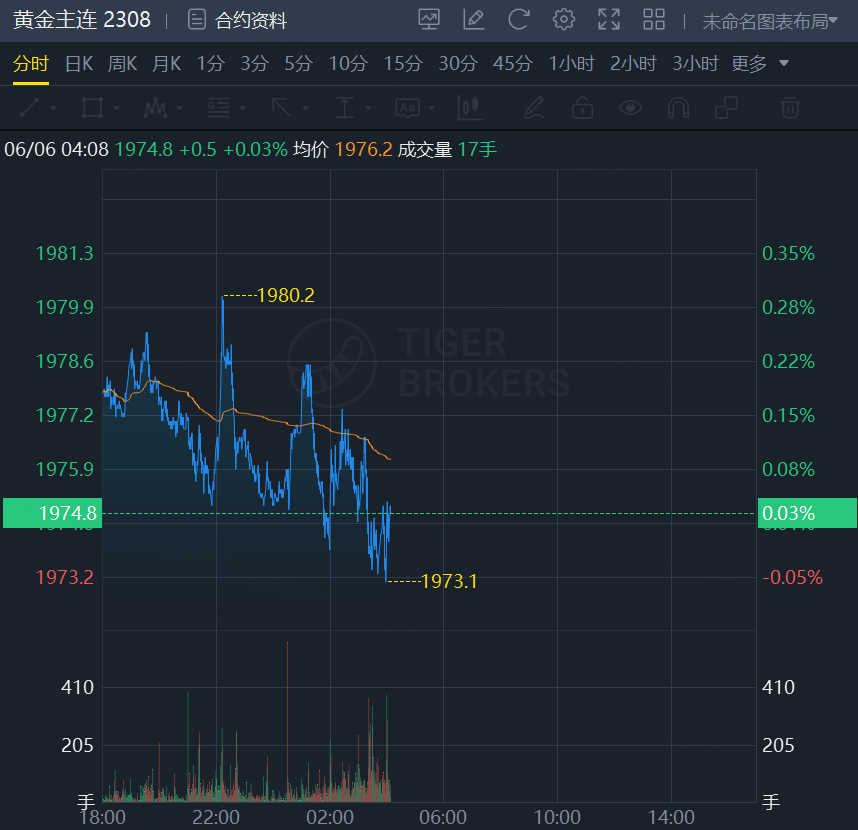Select the 2小时 interval
The width and height of the screenshot is (858, 830).
click(x=634, y=63)
